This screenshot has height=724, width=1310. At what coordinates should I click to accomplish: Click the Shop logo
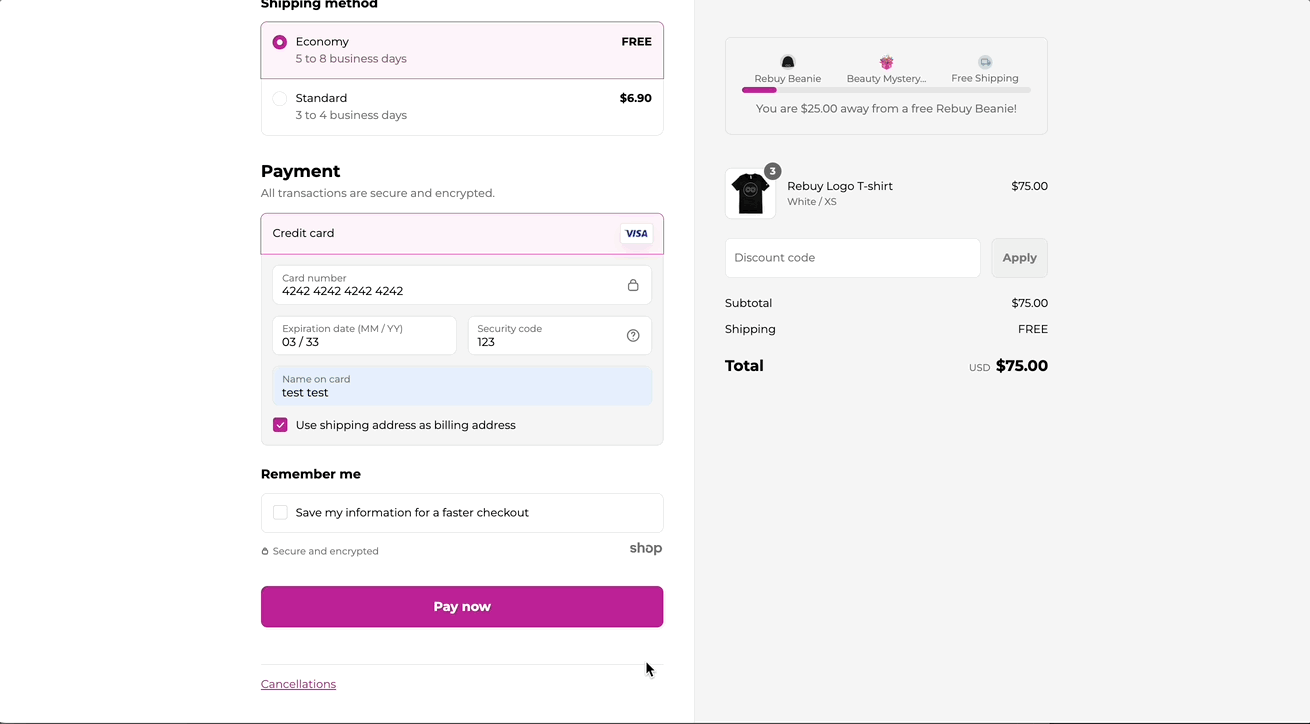646,548
